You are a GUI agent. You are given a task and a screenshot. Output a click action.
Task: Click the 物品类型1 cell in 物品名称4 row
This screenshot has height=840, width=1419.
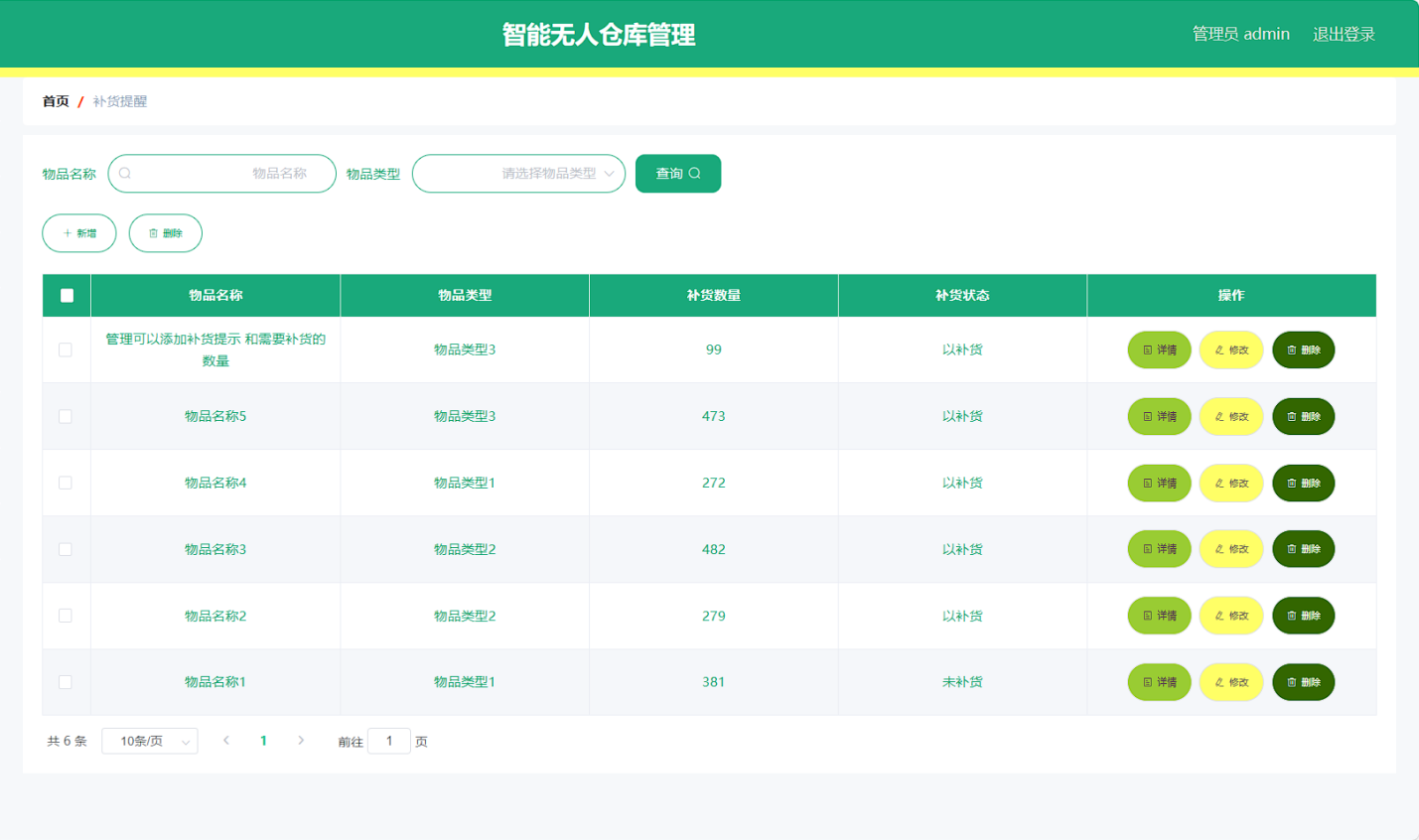pyautogui.click(x=465, y=483)
